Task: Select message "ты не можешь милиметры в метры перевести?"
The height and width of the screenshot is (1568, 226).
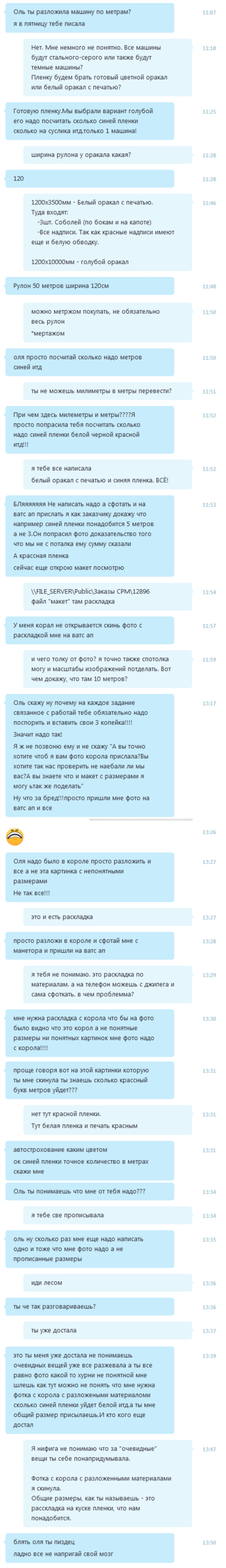Action: tap(107, 391)
